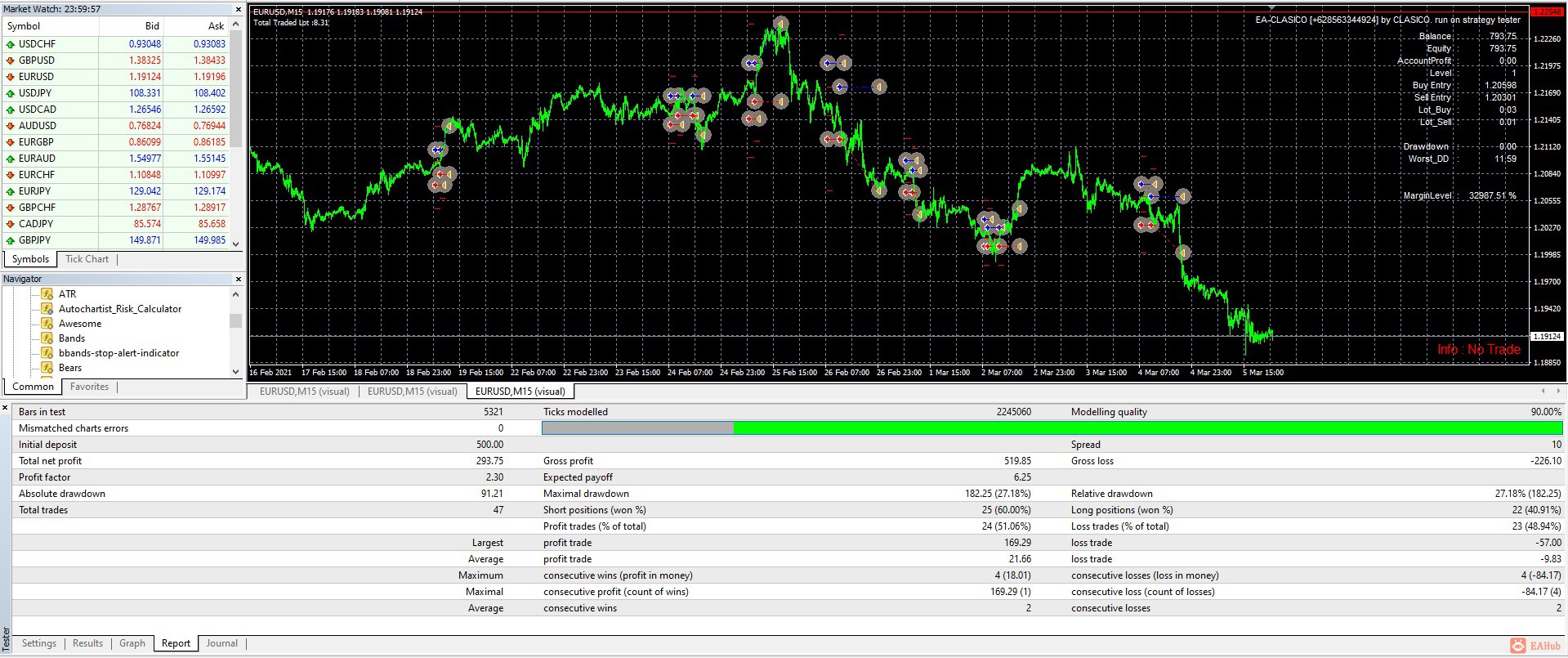Click the EURGBP symbol arrow icon
This screenshot has width=1568, height=658.
pos(11,142)
